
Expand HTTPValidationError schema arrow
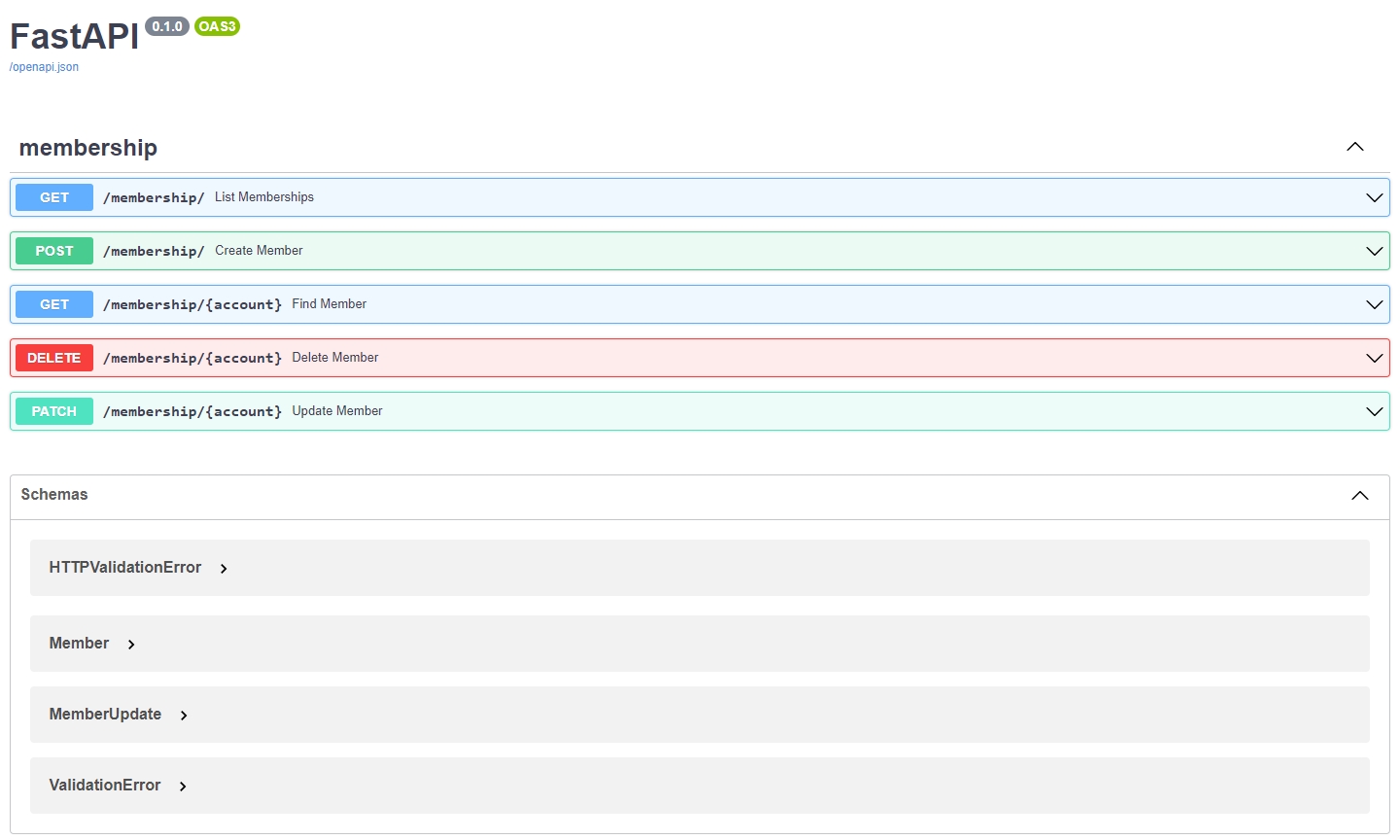point(224,569)
